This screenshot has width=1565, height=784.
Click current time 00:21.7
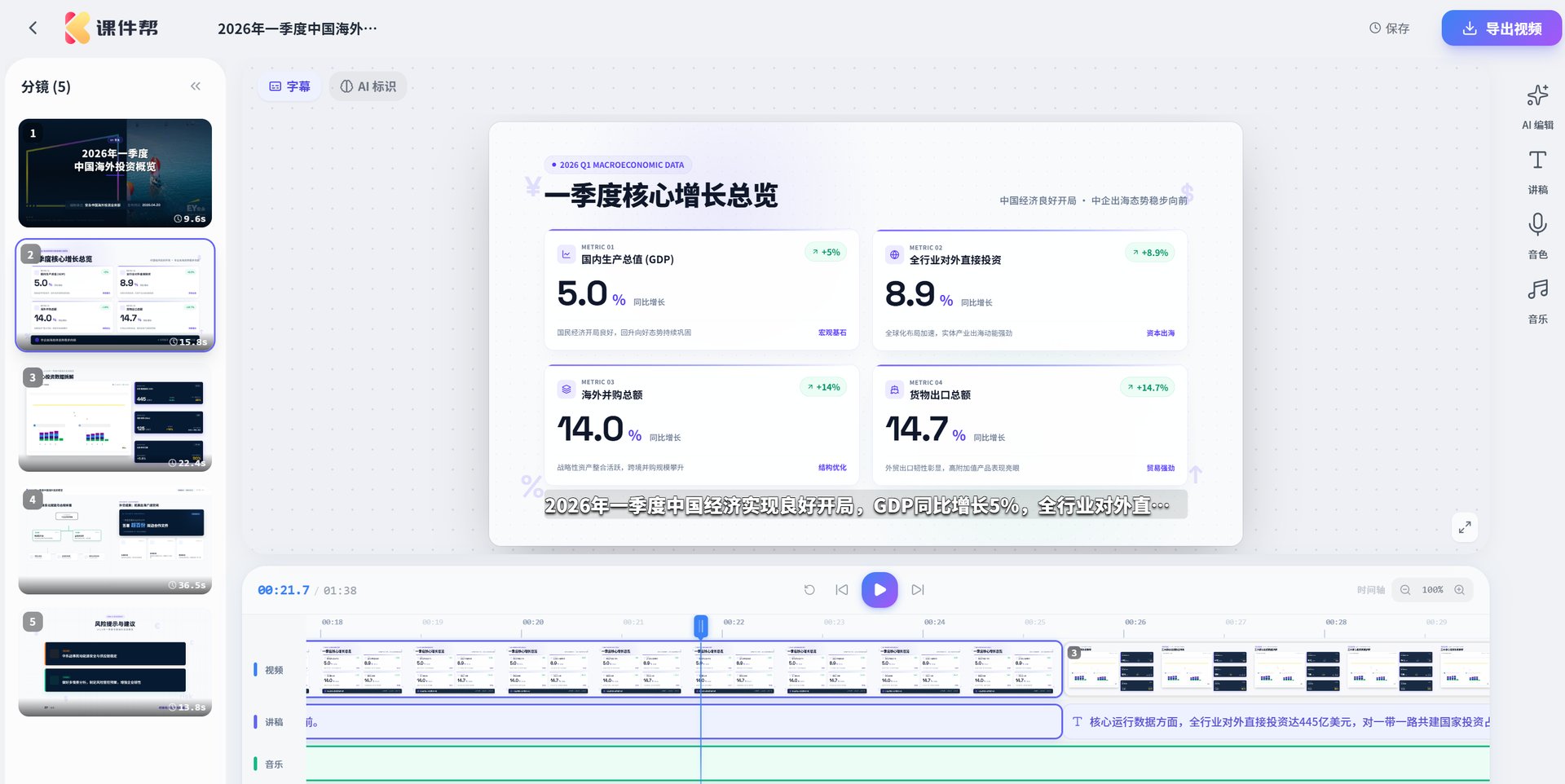pyautogui.click(x=284, y=590)
